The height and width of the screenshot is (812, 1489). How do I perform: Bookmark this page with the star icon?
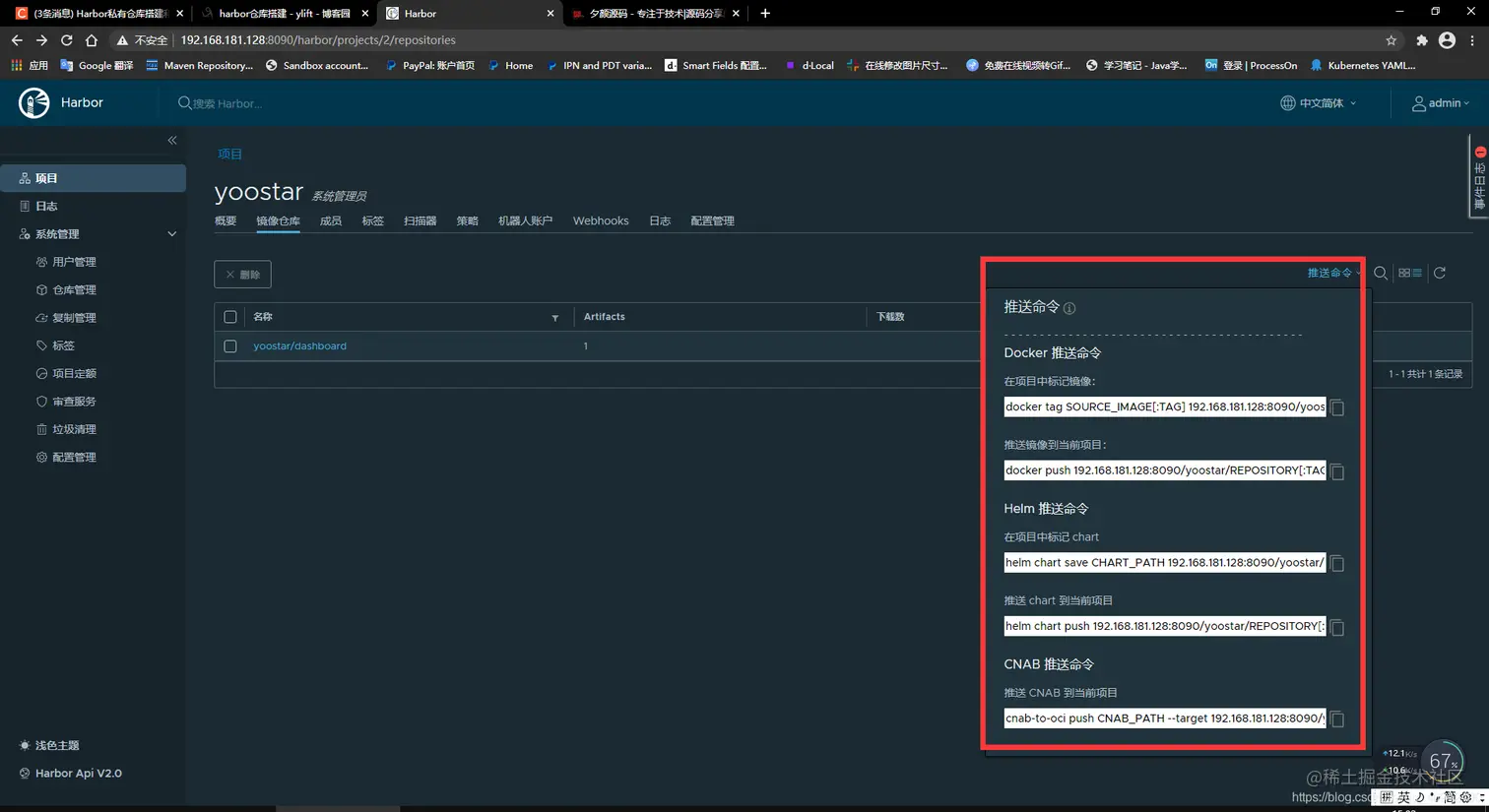(x=1391, y=40)
